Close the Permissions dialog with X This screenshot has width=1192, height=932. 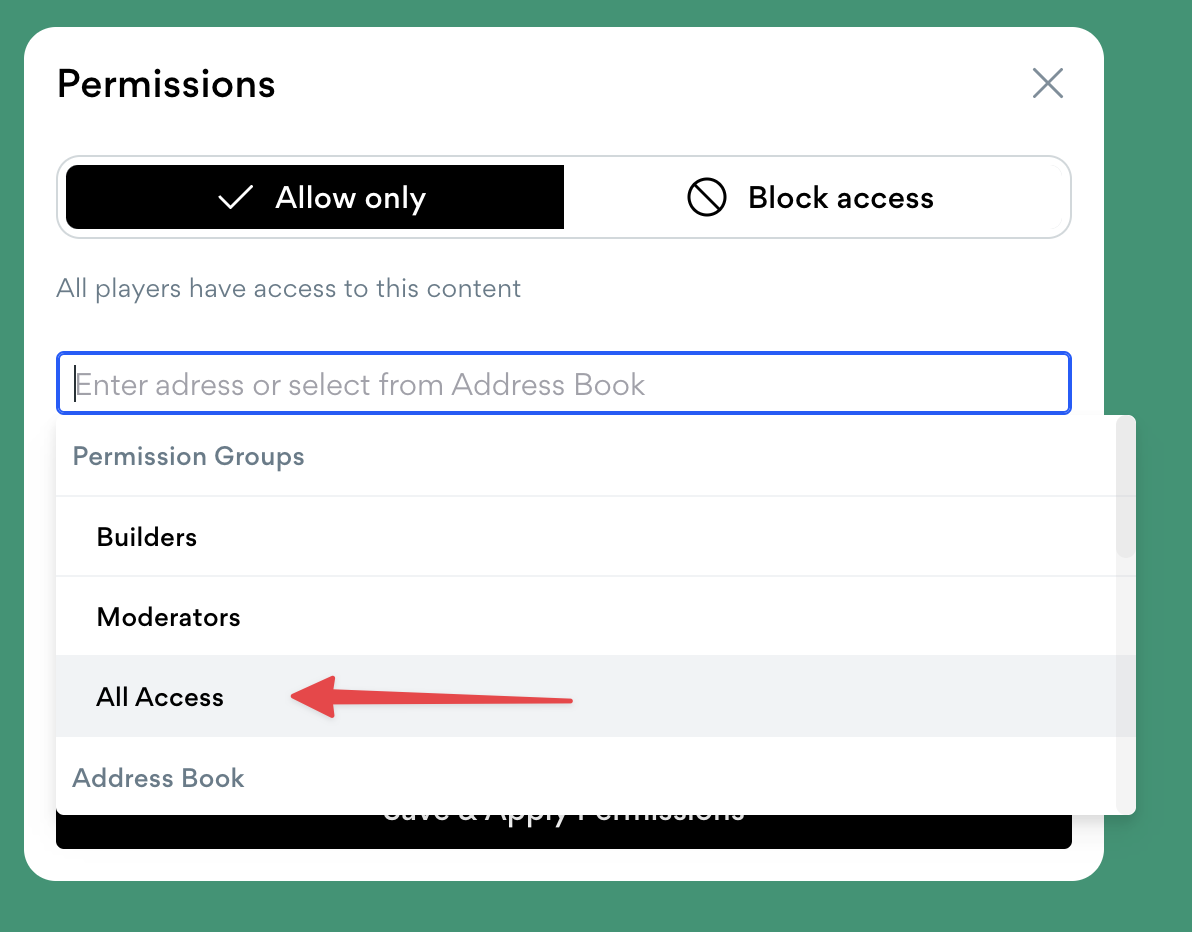coord(1047,83)
